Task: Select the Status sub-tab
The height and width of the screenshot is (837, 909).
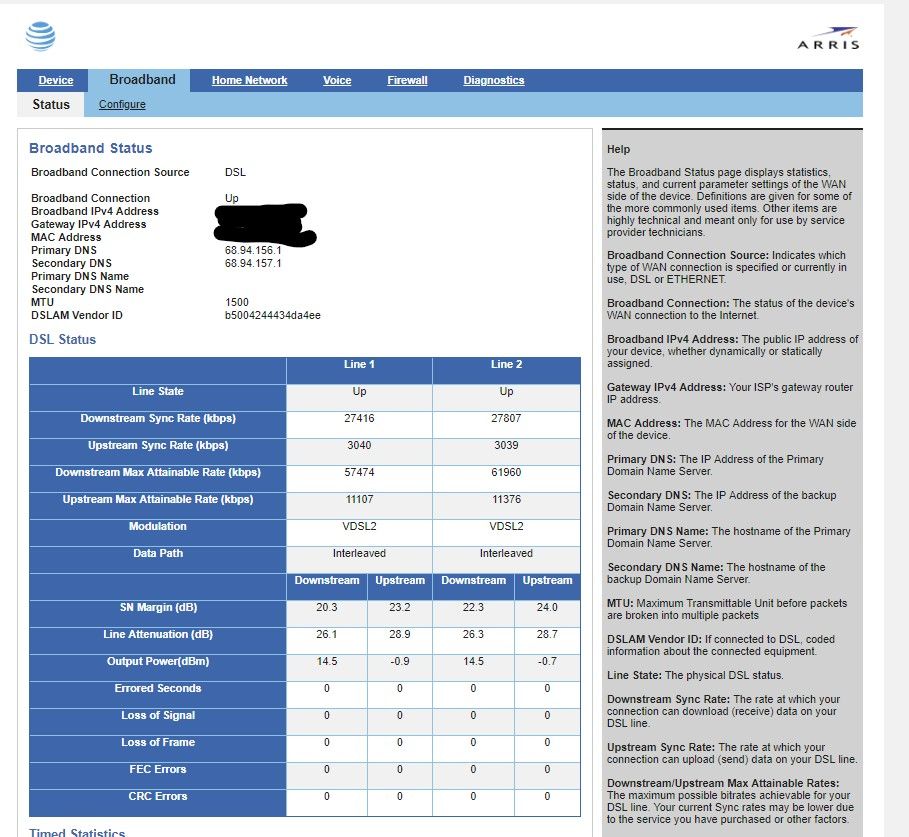Action: pos(51,104)
